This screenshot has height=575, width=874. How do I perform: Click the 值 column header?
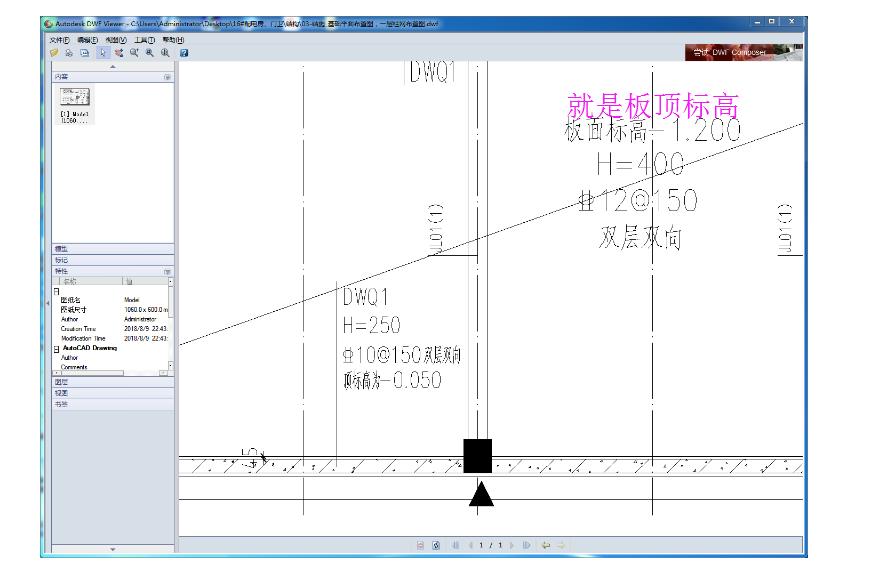pos(145,281)
